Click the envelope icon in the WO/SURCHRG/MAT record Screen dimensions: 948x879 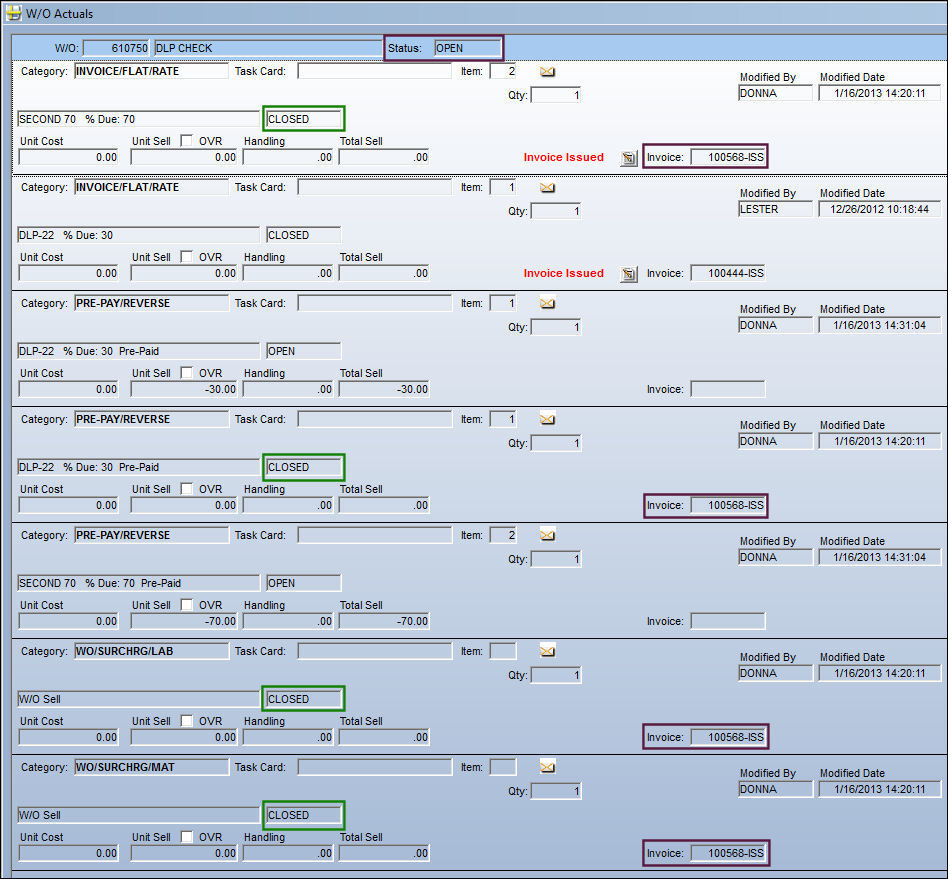click(x=547, y=768)
